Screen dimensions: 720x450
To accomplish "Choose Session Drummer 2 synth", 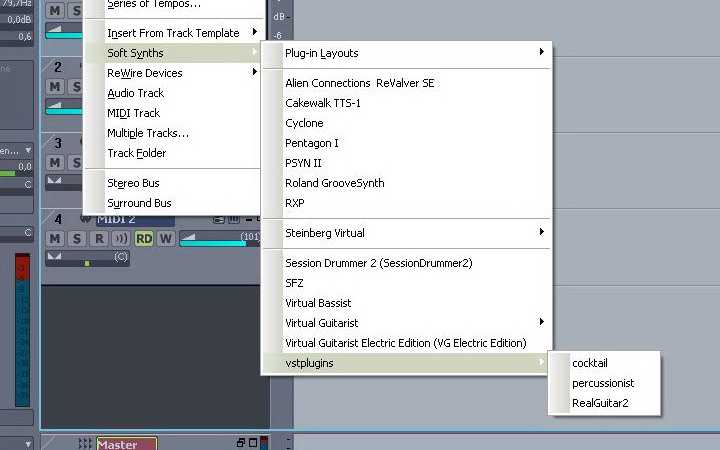I will click(x=378, y=263).
